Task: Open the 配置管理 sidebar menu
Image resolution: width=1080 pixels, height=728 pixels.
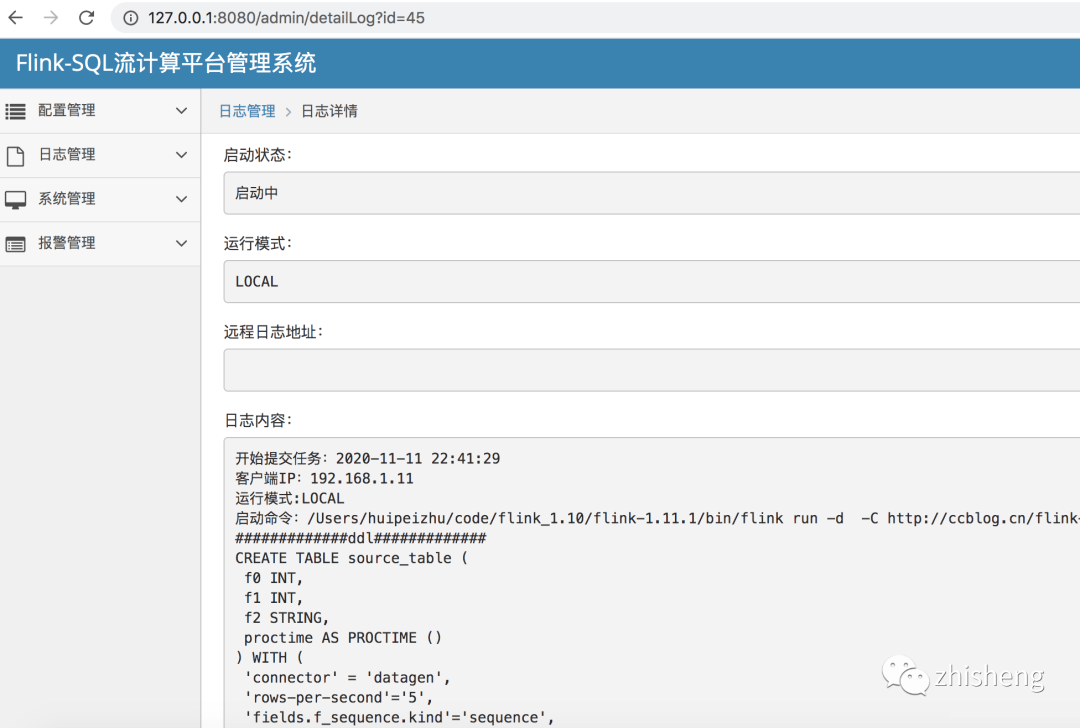Action: coord(100,111)
